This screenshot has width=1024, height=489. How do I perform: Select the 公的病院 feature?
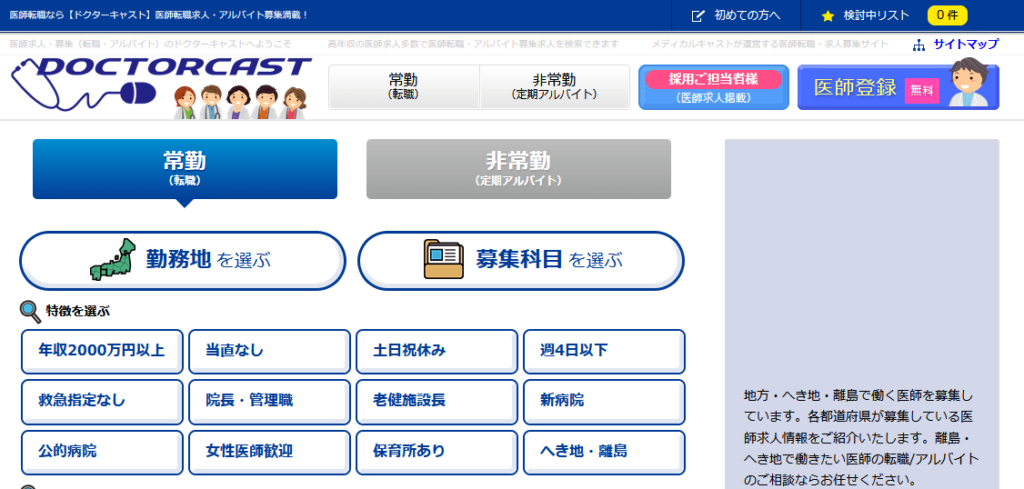pyautogui.click(x=103, y=452)
